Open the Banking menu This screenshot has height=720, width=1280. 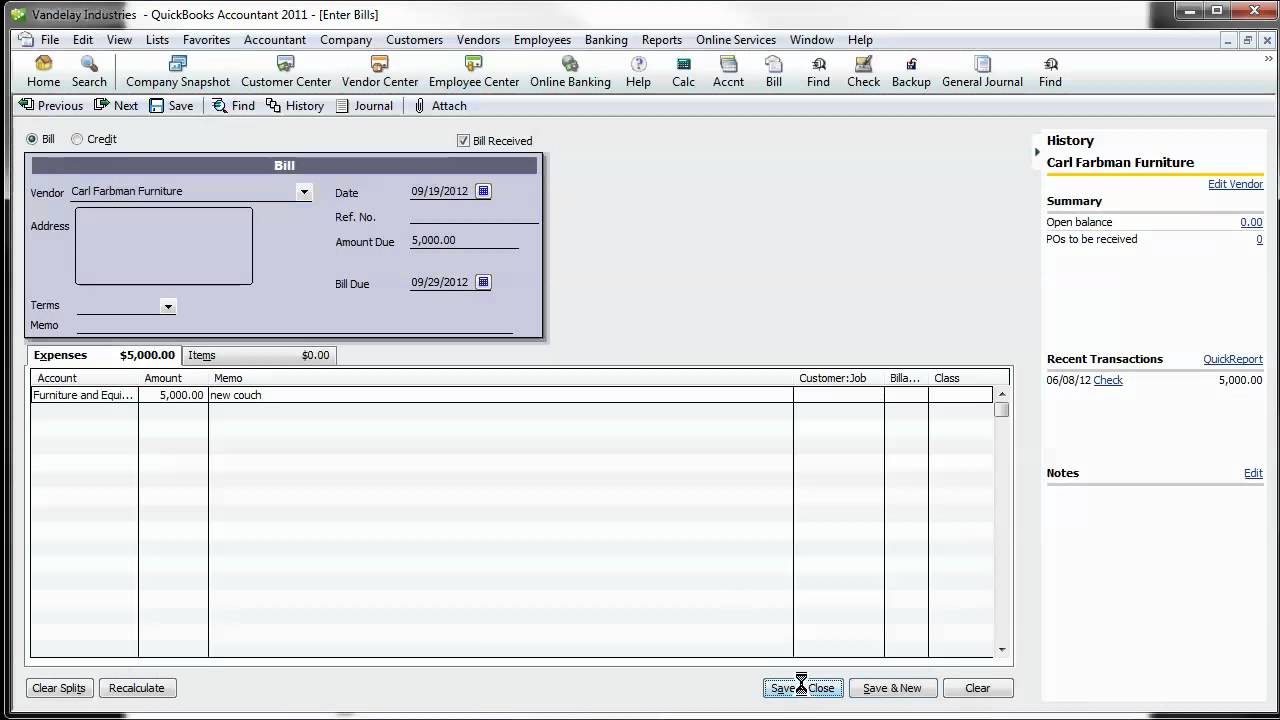pyautogui.click(x=606, y=40)
